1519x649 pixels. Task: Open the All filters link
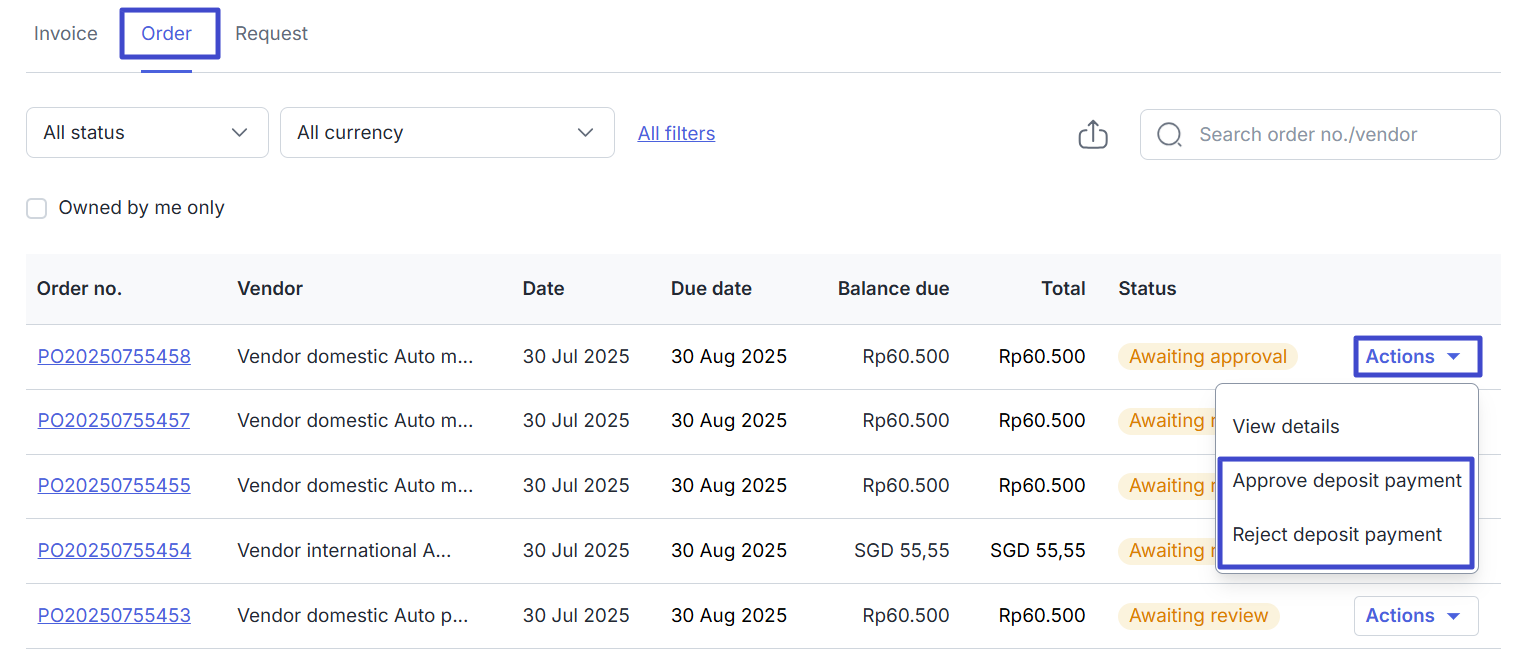[676, 134]
